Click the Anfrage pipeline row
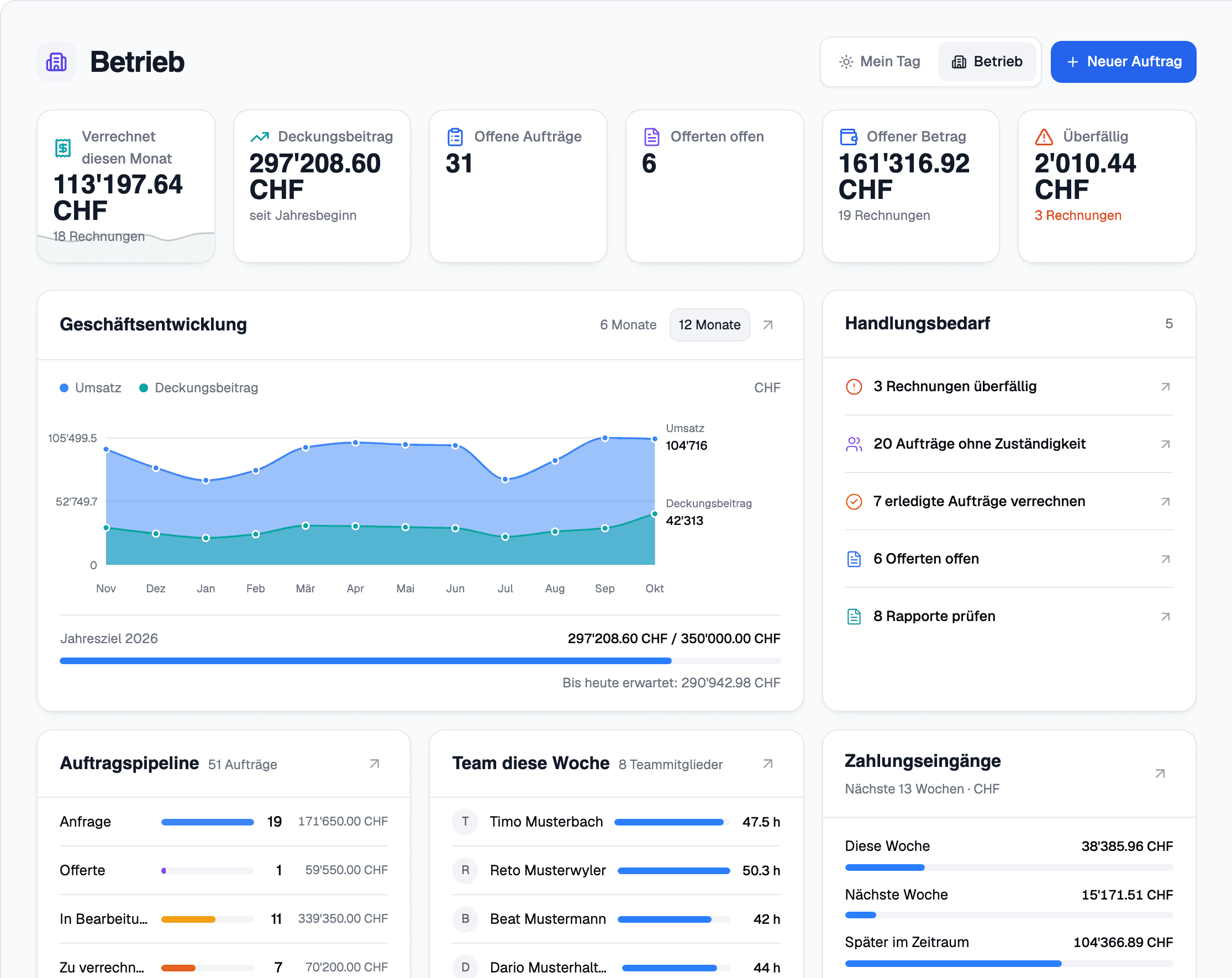Image resolution: width=1232 pixels, height=978 pixels. [x=223, y=822]
